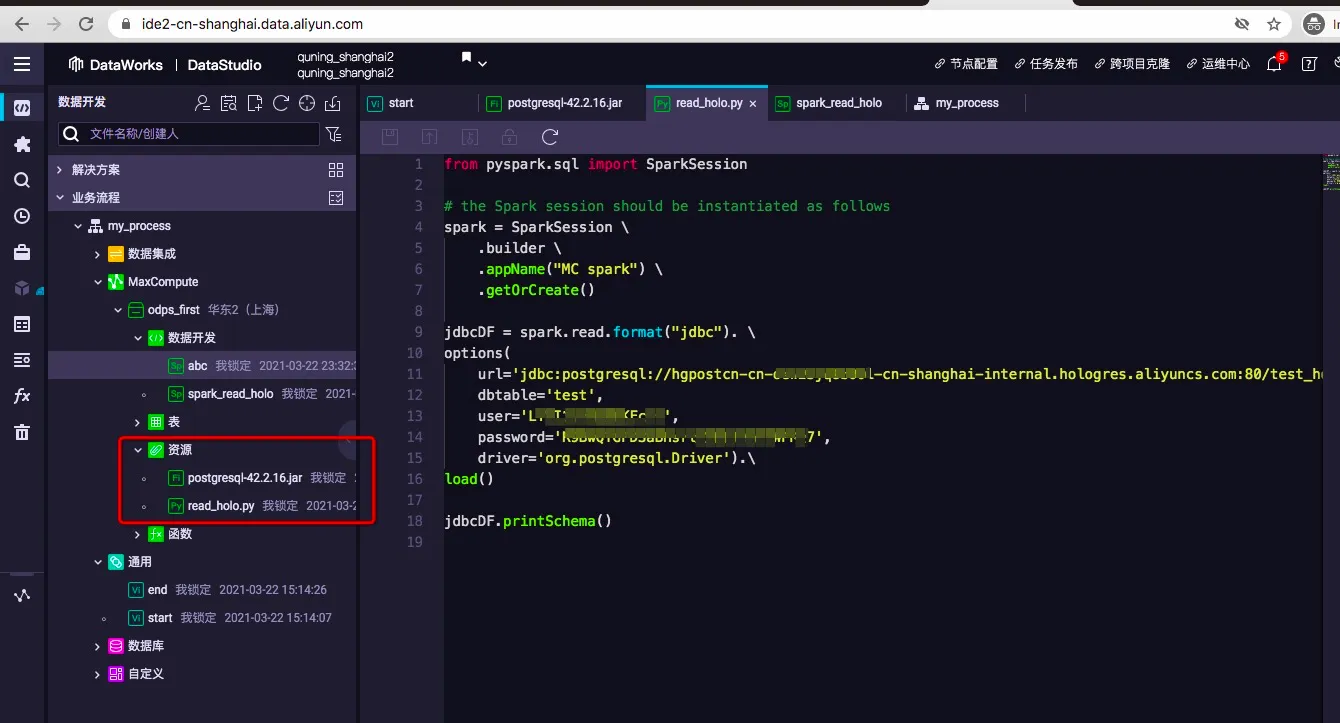The height and width of the screenshot is (723, 1340).
Task: Open the 跨项目克隆 link
Action: pyautogui.click(x=1132, y=64)
